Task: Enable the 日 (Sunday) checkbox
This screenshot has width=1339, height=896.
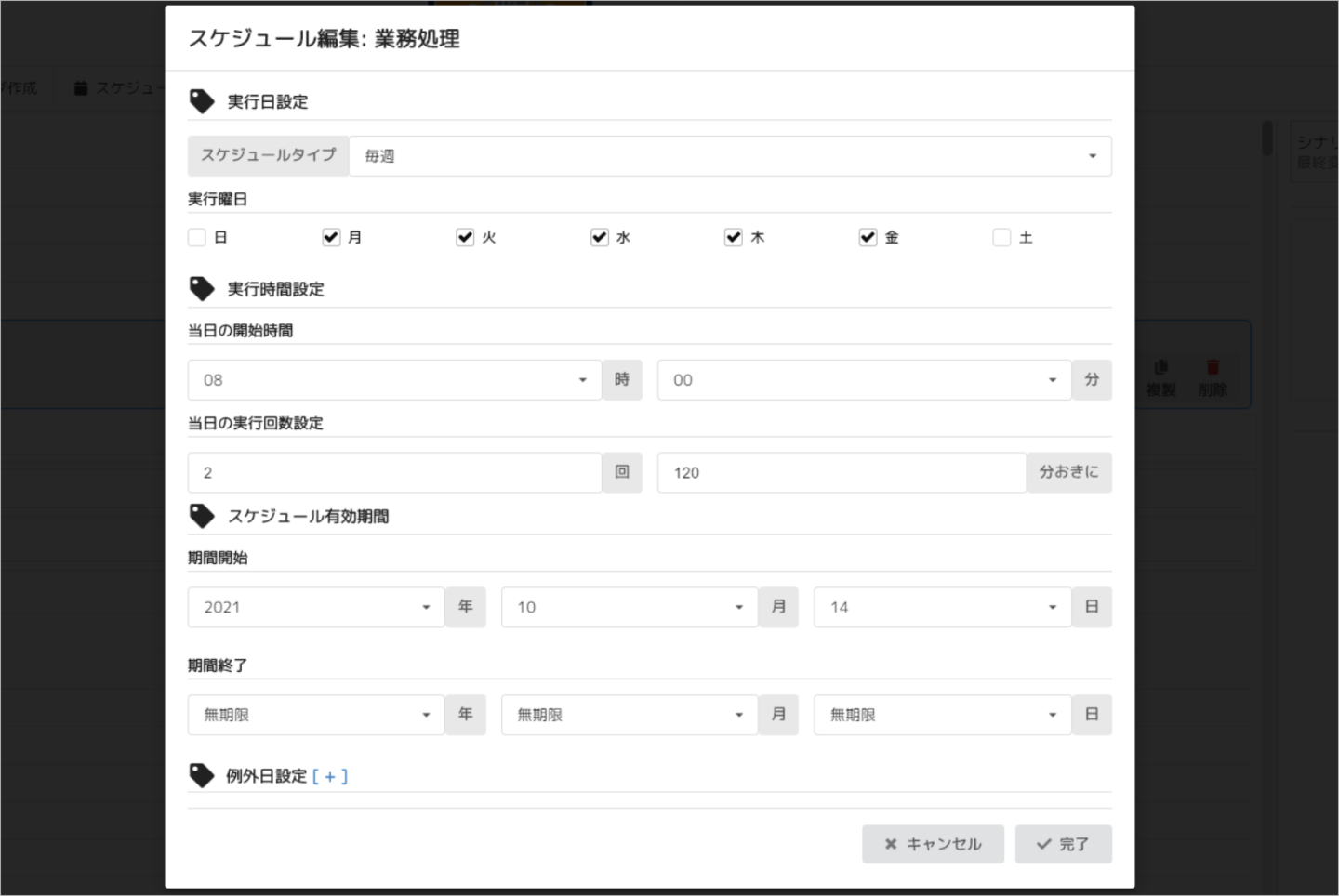Action: (197, 237)
